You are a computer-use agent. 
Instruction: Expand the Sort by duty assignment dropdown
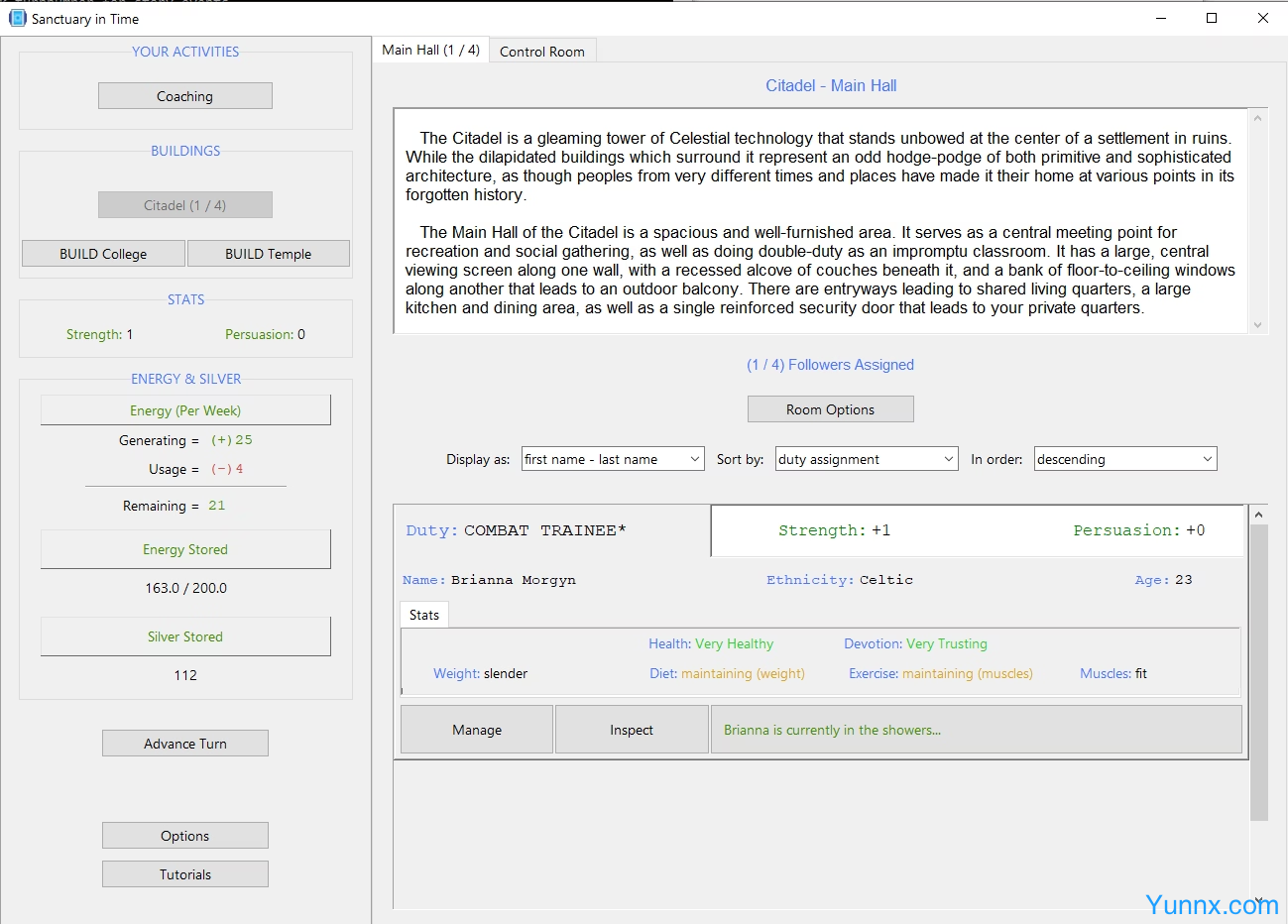pyautogui.click(x=867, y=459)
